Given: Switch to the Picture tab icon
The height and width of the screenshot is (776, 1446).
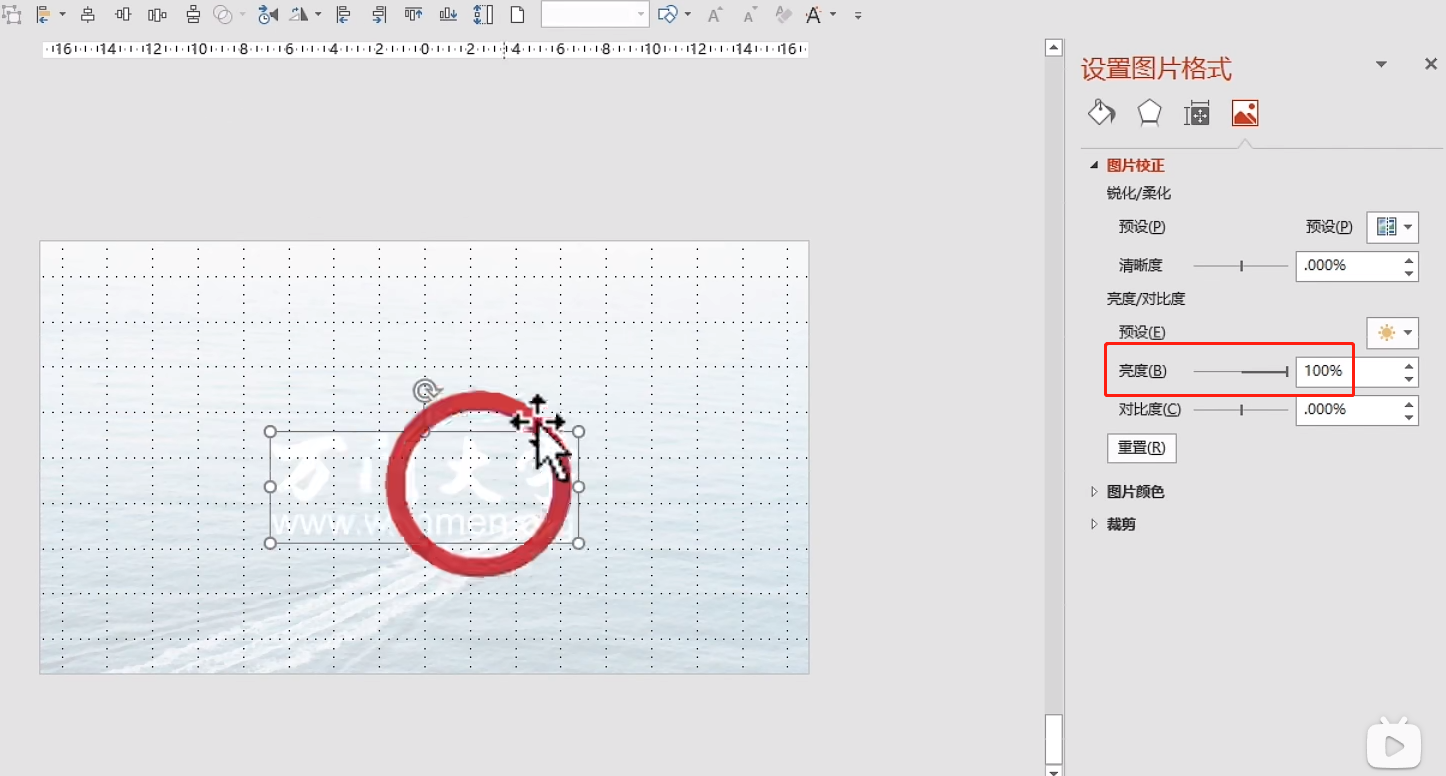Looking at the screenshot, I should [1245, 113].
